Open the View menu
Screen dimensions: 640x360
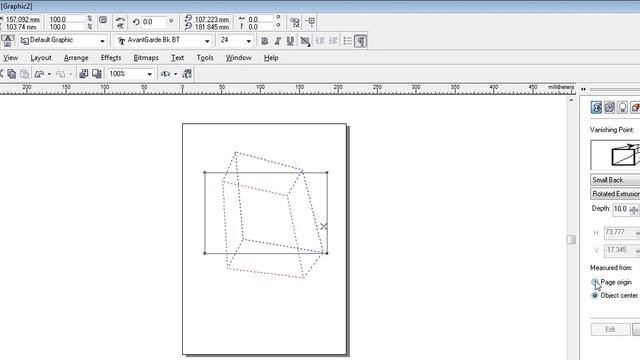click(x=11, y=58)
